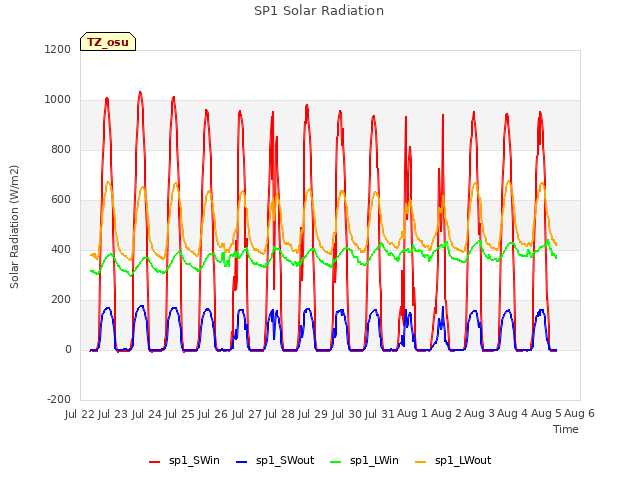Click the Jul 23 x-axis date label
Viewport: 640px width, 480px height.
coord(113,414)
